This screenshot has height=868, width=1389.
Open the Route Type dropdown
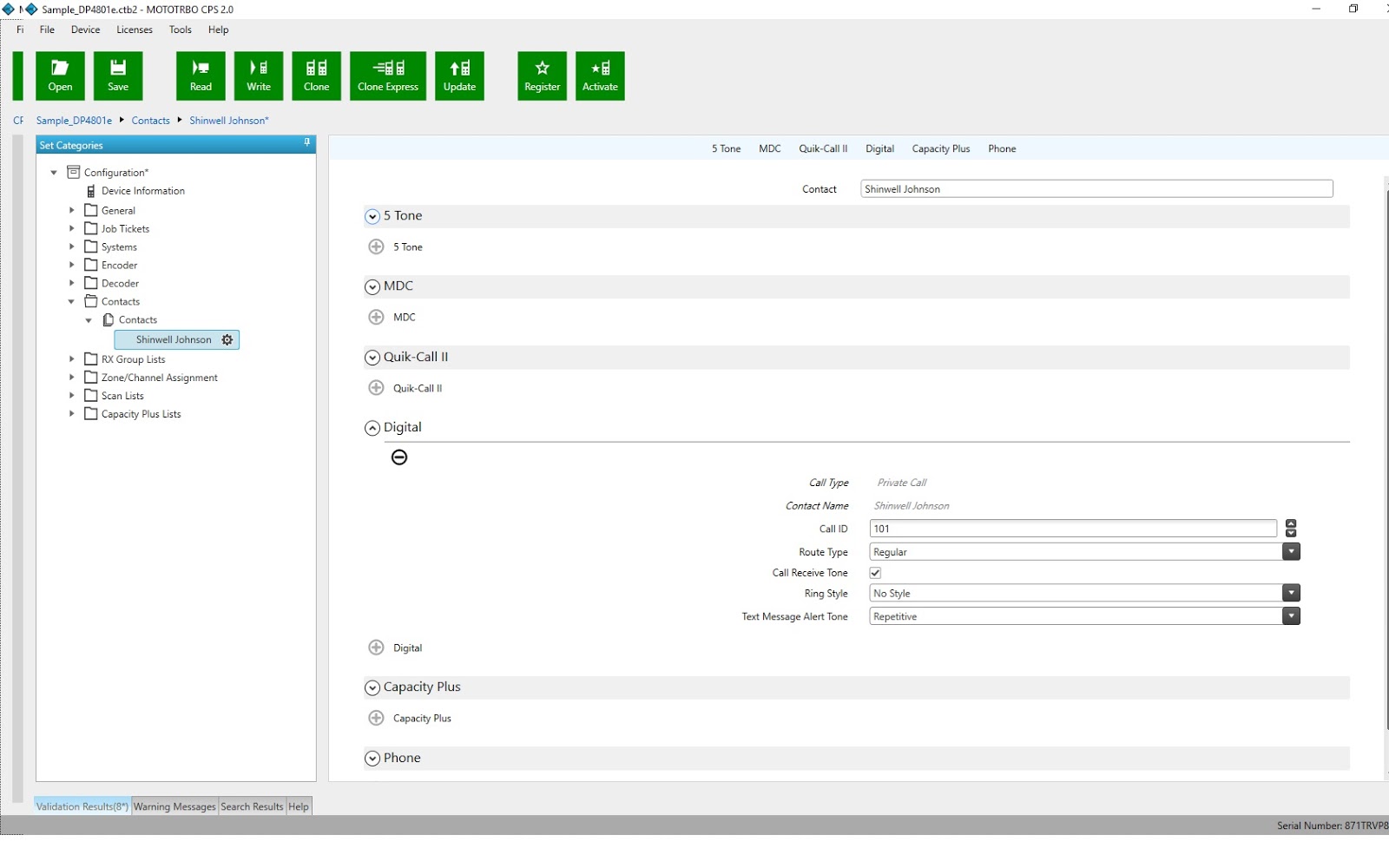tap(1291, 552)
